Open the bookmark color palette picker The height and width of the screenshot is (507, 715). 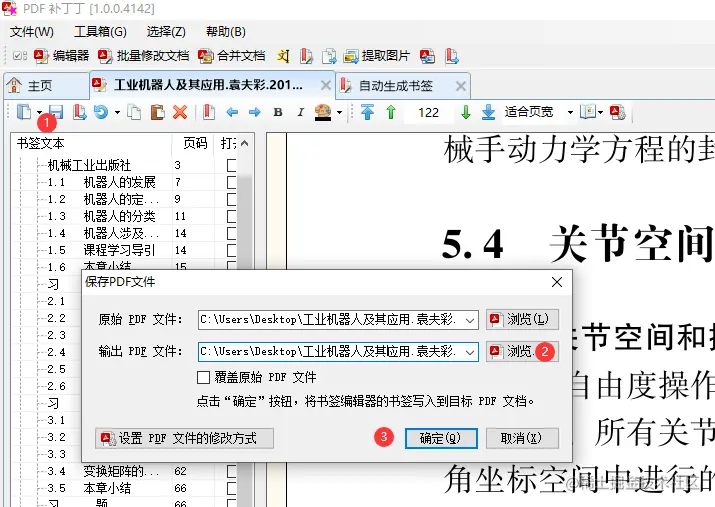323,112
